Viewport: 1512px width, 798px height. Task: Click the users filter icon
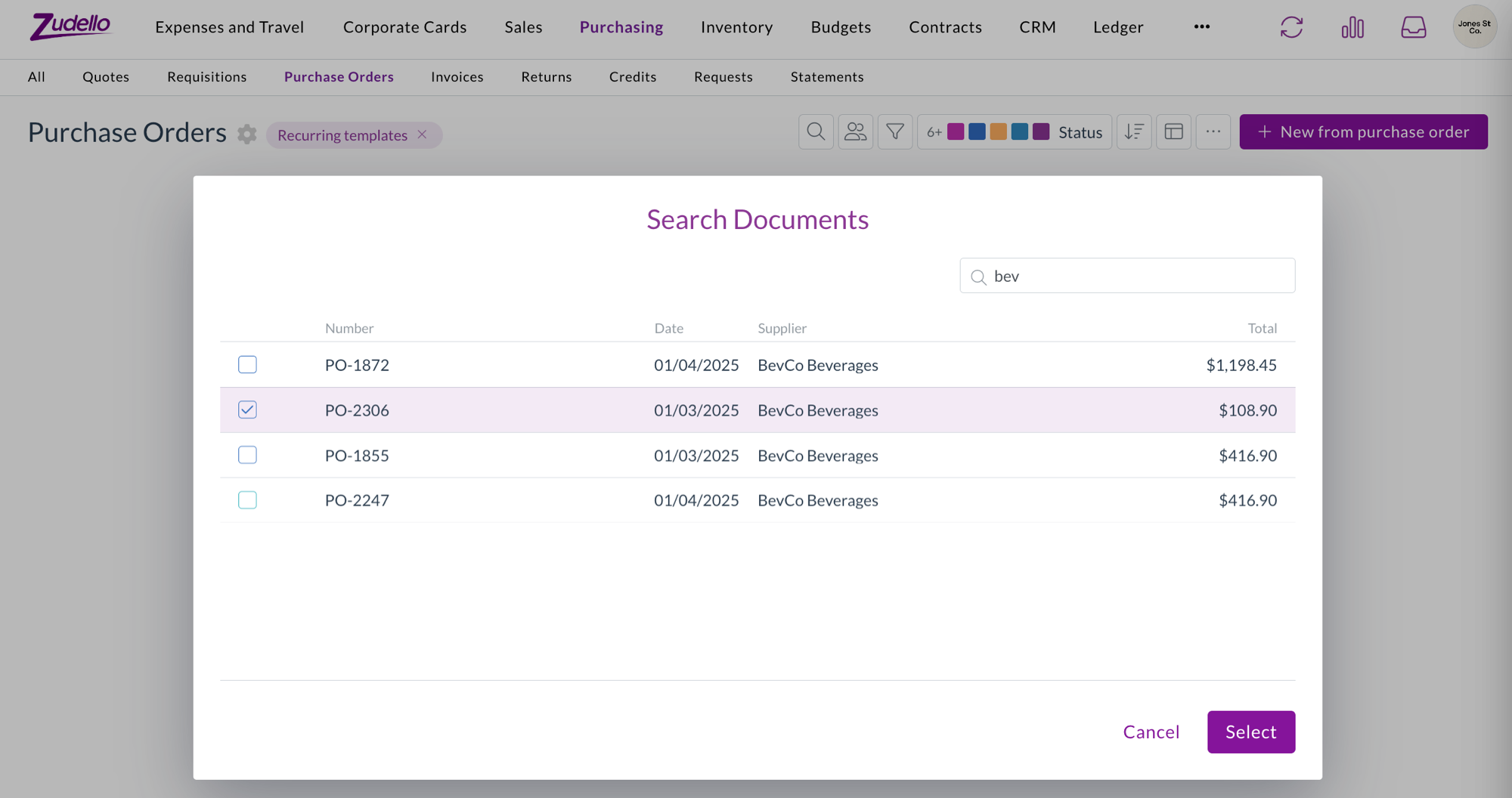coord(855,131)
